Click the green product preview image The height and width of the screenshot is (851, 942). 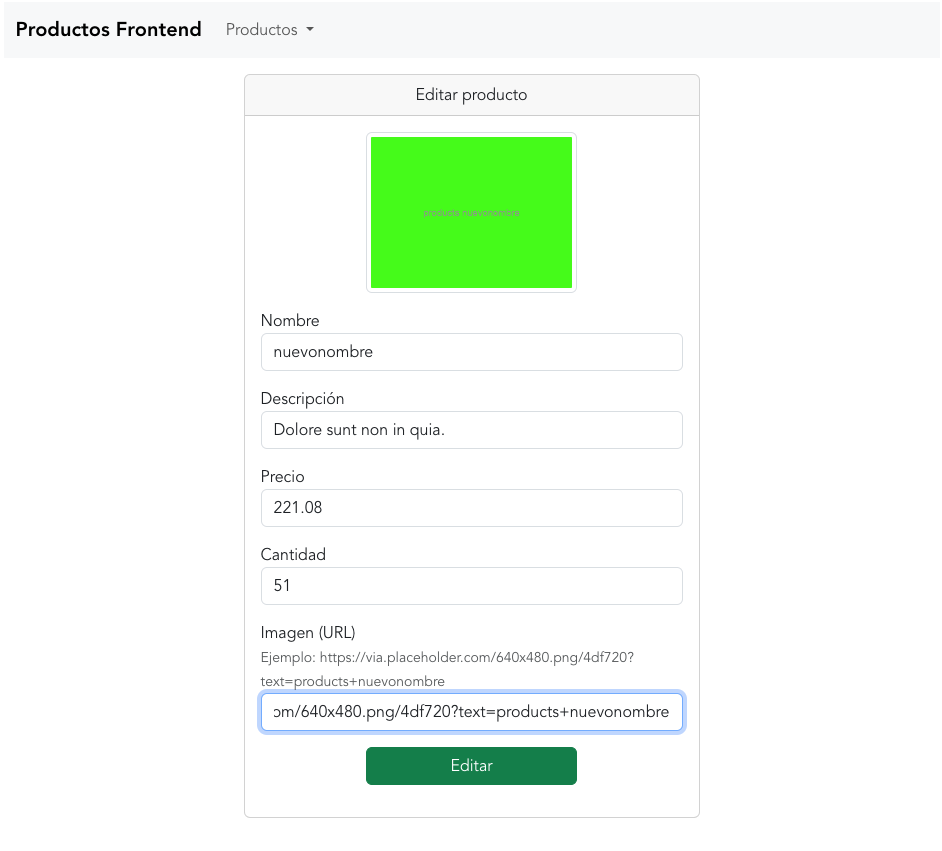471,212
